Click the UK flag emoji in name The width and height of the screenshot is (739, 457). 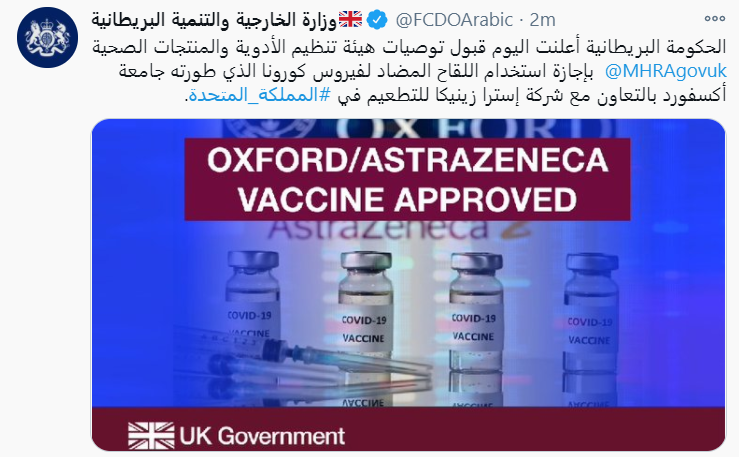[x=351, y=19]
